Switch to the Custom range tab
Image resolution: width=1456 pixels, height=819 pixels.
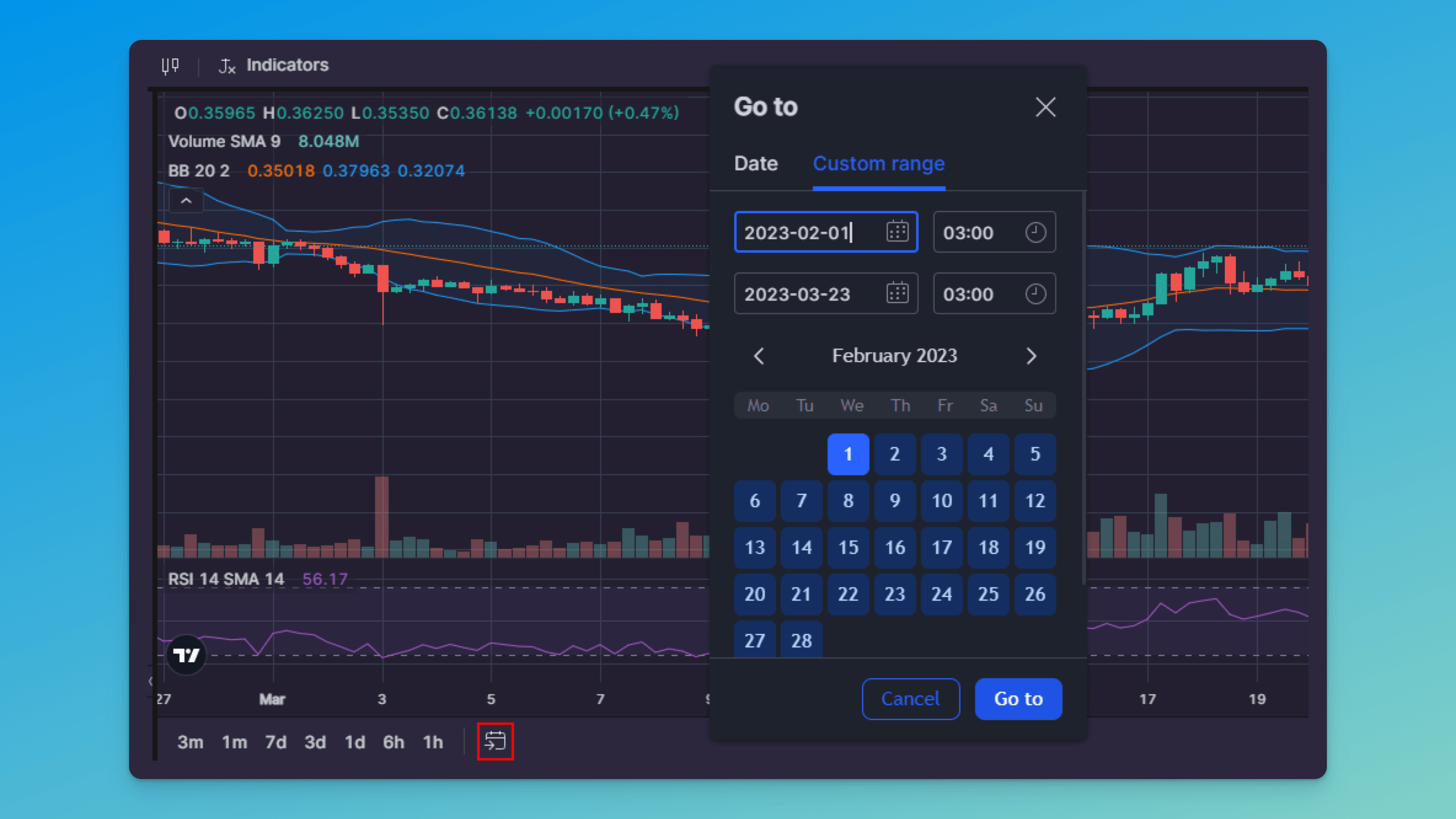click(878, 163)
